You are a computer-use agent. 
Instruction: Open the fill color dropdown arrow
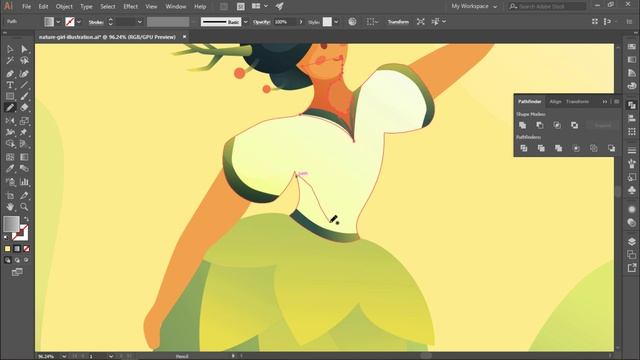58,22
